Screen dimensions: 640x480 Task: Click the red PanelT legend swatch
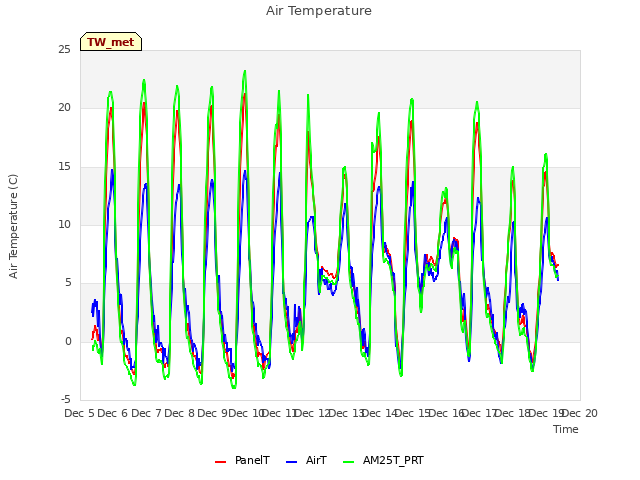pos(220,462)
